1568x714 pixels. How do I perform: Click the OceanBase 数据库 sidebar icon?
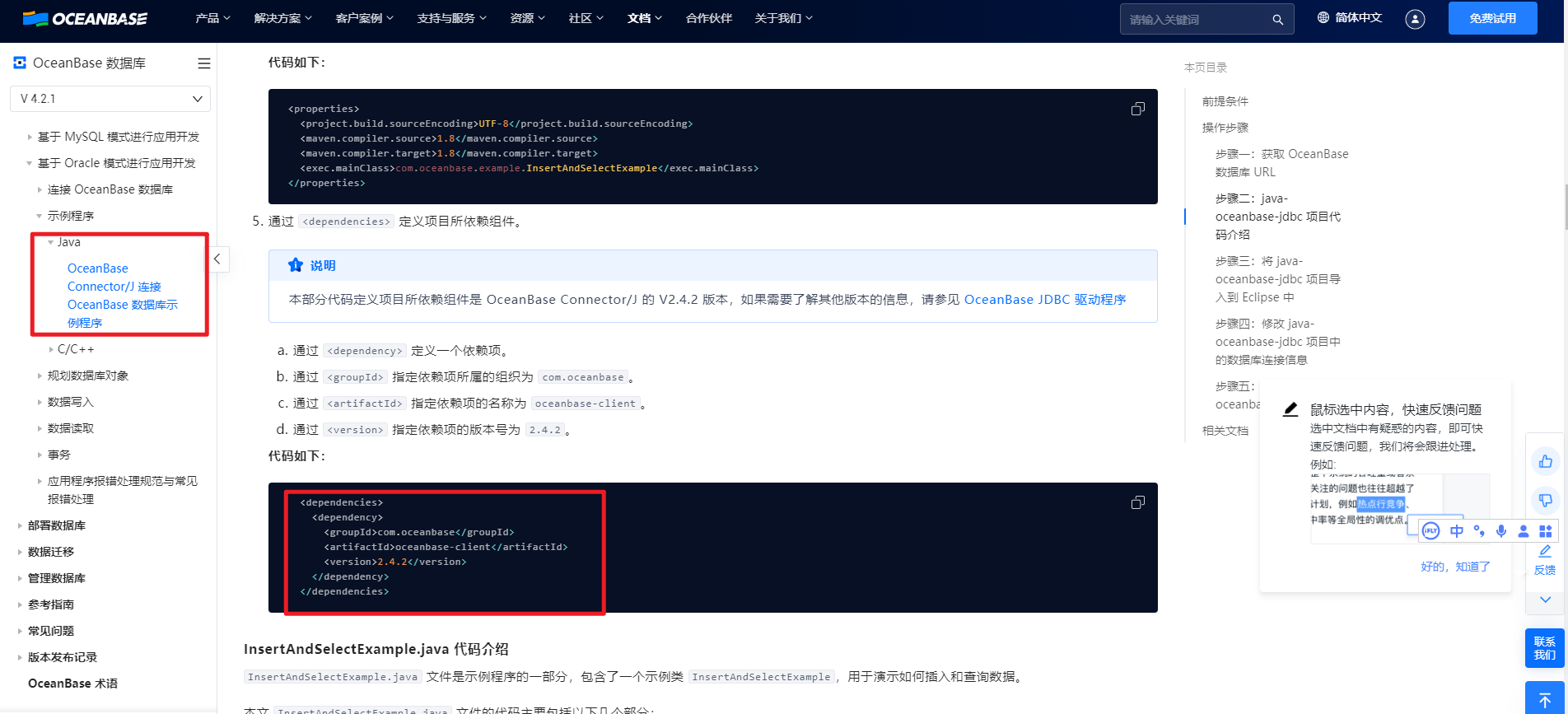(x=20, y=63)
